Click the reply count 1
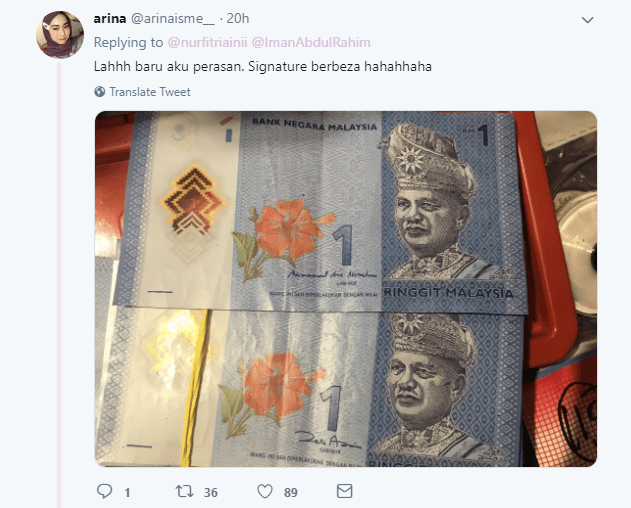Image resolution: width=631 pixels, height=508 pixels. coord(127,492)
